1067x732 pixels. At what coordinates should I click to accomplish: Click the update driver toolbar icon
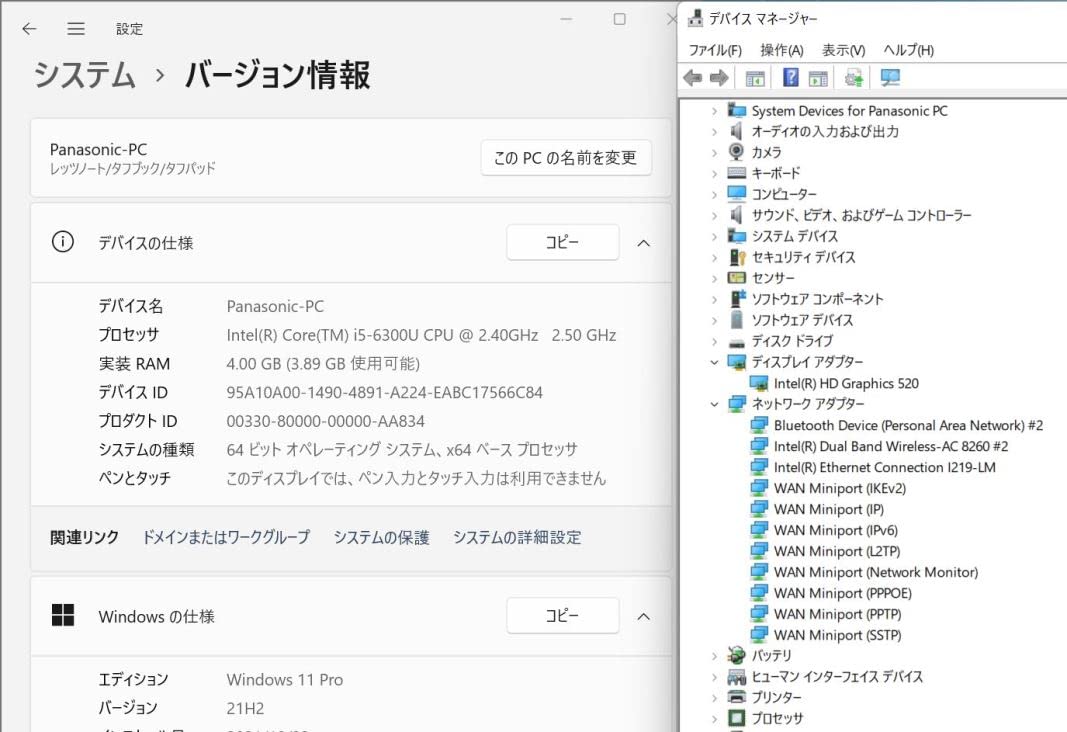[853, 78]
